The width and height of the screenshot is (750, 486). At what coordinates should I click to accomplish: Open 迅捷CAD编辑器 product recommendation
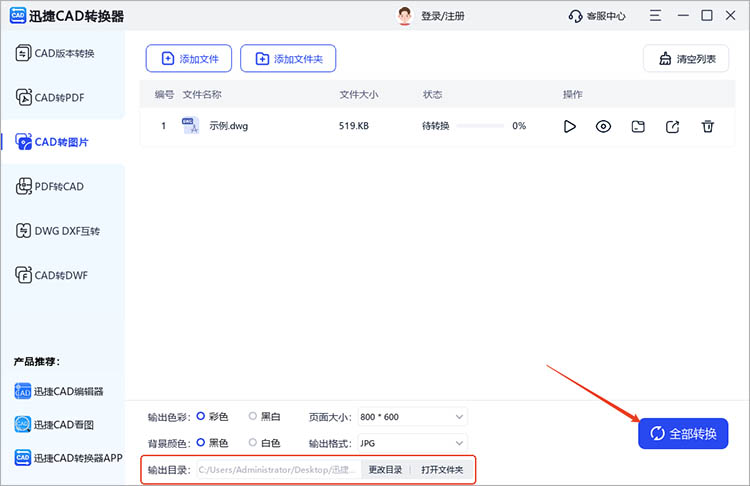tap(59, 391)
